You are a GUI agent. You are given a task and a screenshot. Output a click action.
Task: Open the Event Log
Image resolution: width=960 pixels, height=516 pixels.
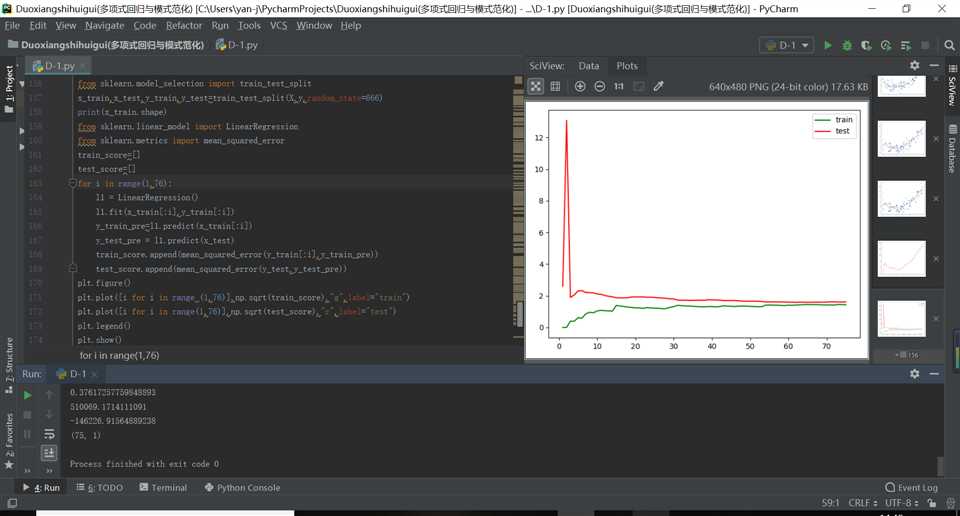click(x=912, y=488)
